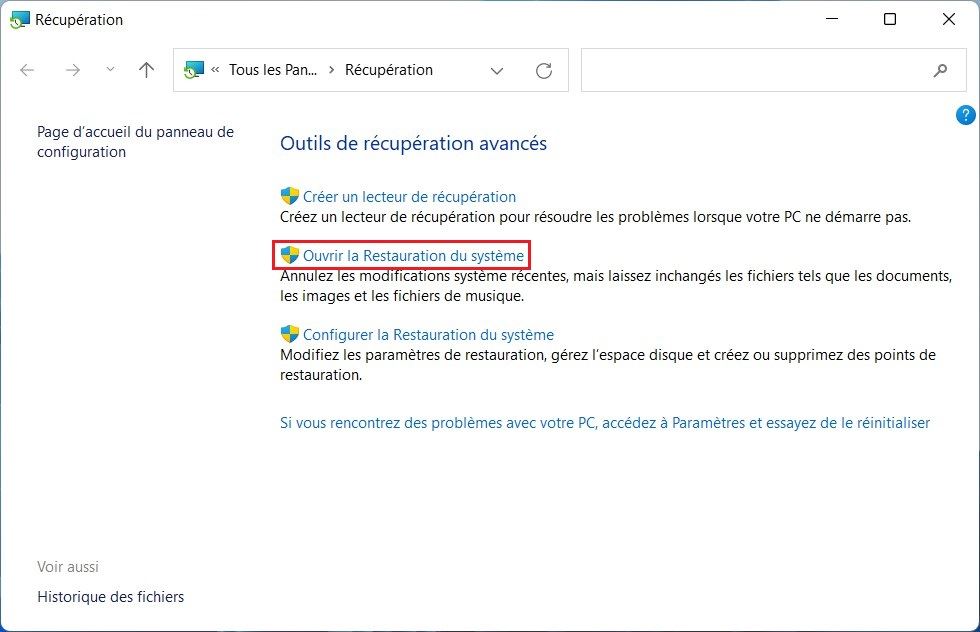Select the Tous les Pan… breadcrumb item
Viewport: 980px width, 632px height.
272,70
